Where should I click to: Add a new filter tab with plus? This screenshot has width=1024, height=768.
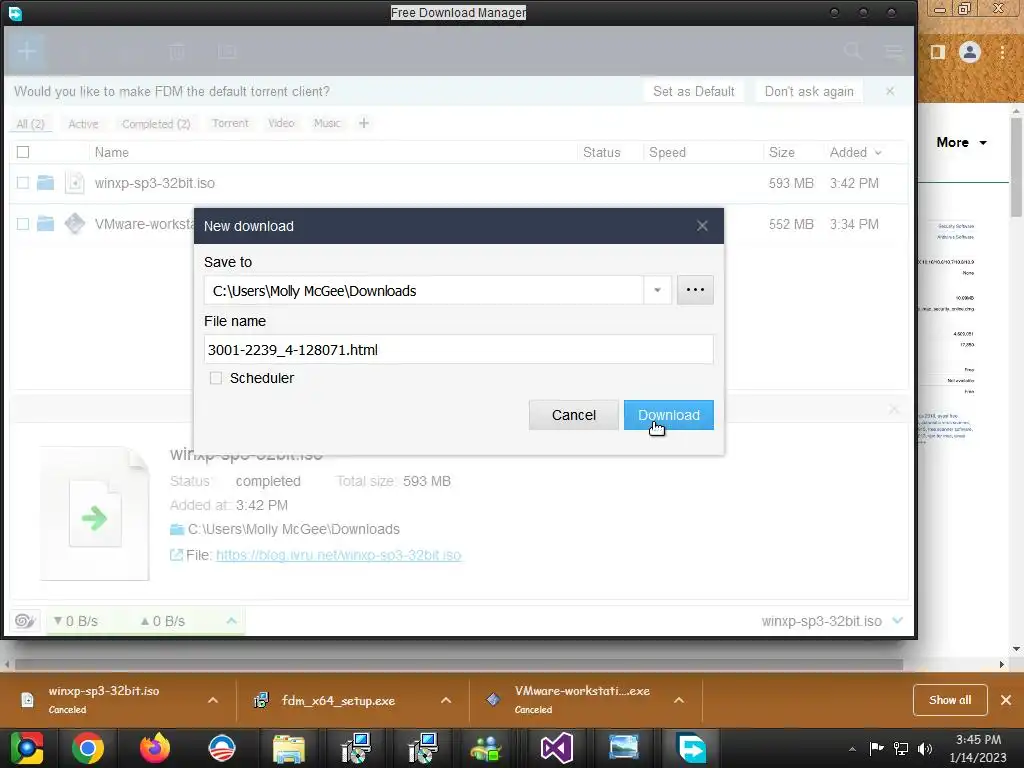coord(364,123)
